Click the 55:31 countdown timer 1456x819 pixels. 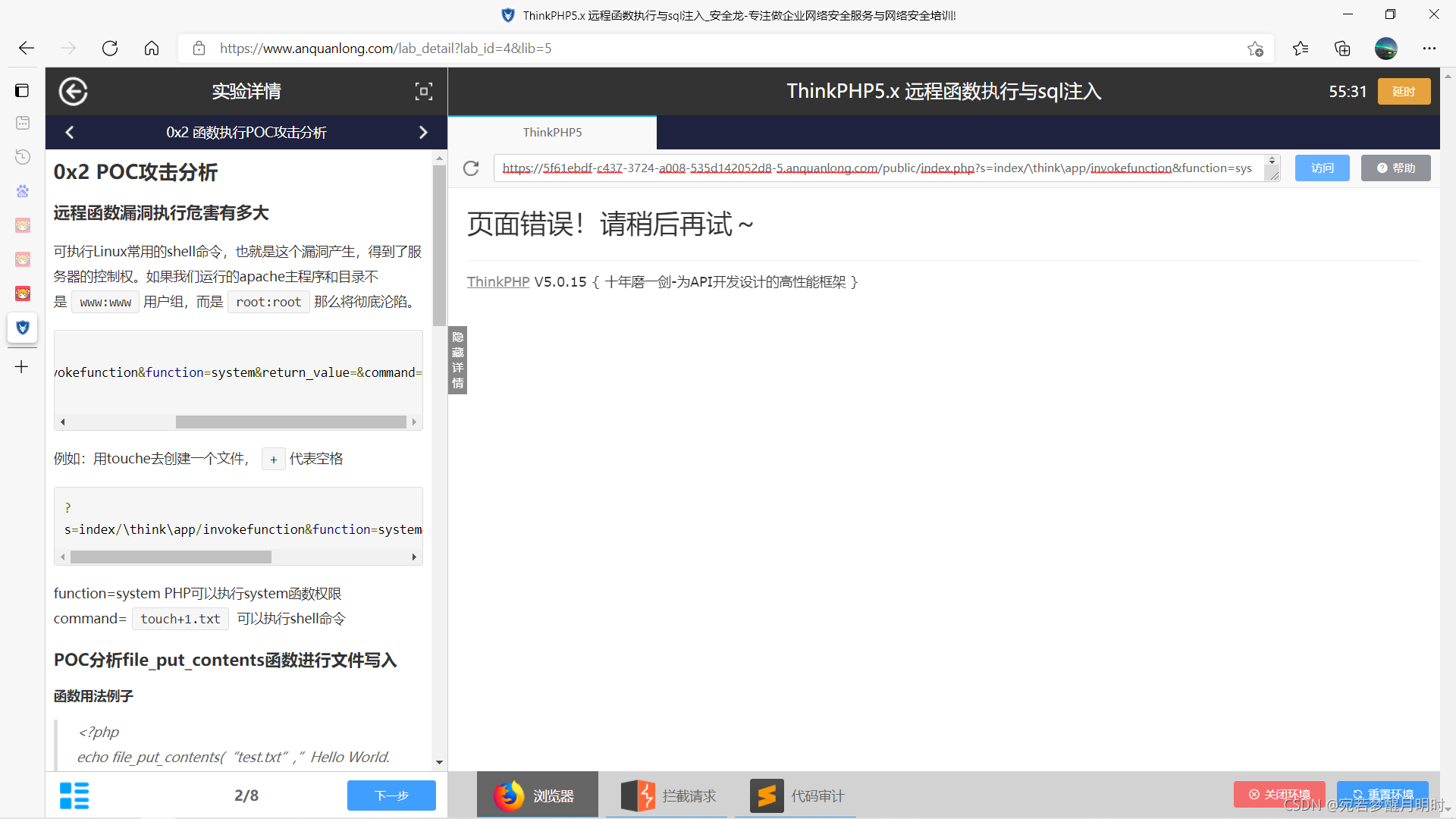[1348, 92]
